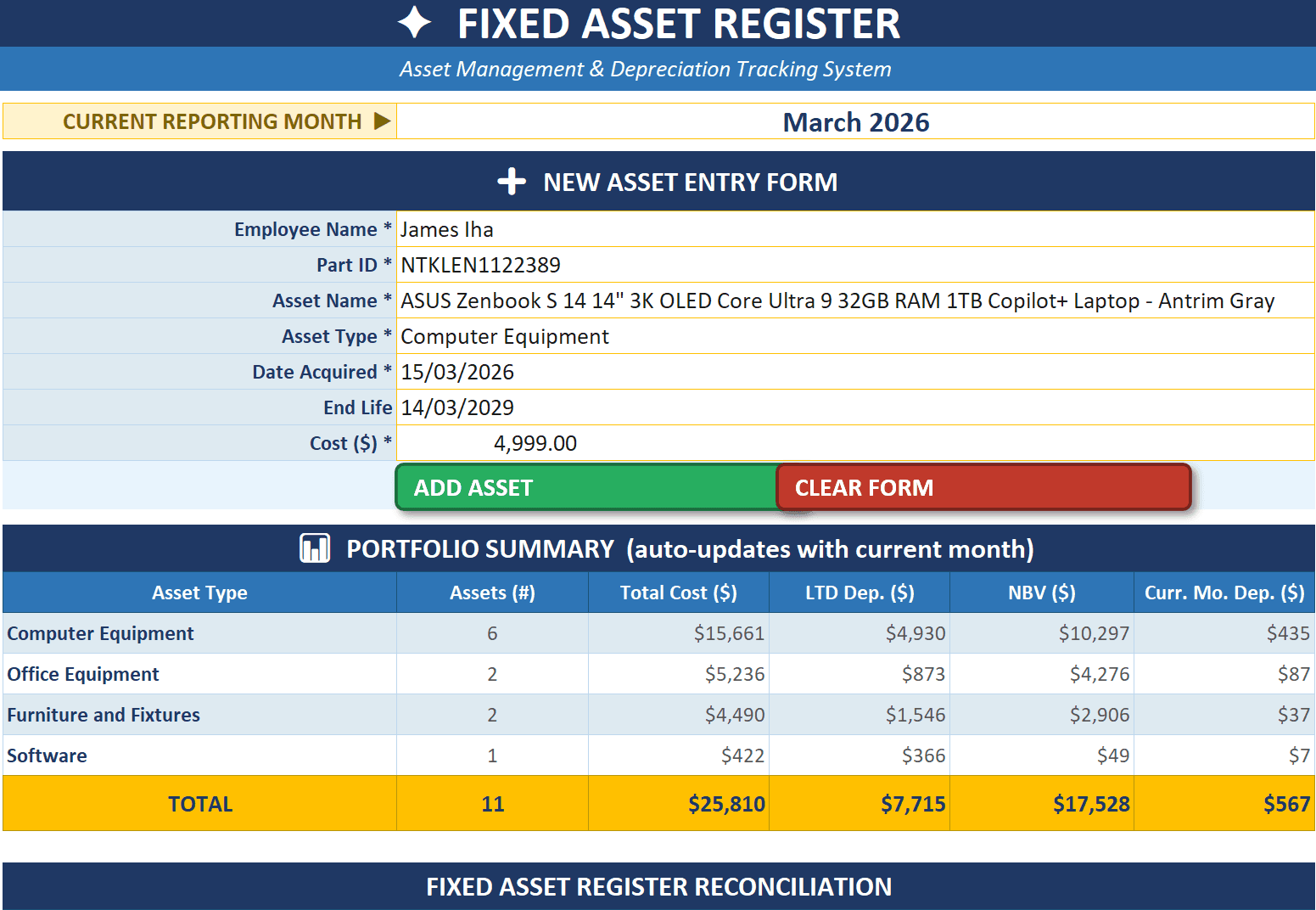Click the Curr. Mo. Dep. ($) header
This screenshot has width=1316, height=910.
[x=1224, y=593]
